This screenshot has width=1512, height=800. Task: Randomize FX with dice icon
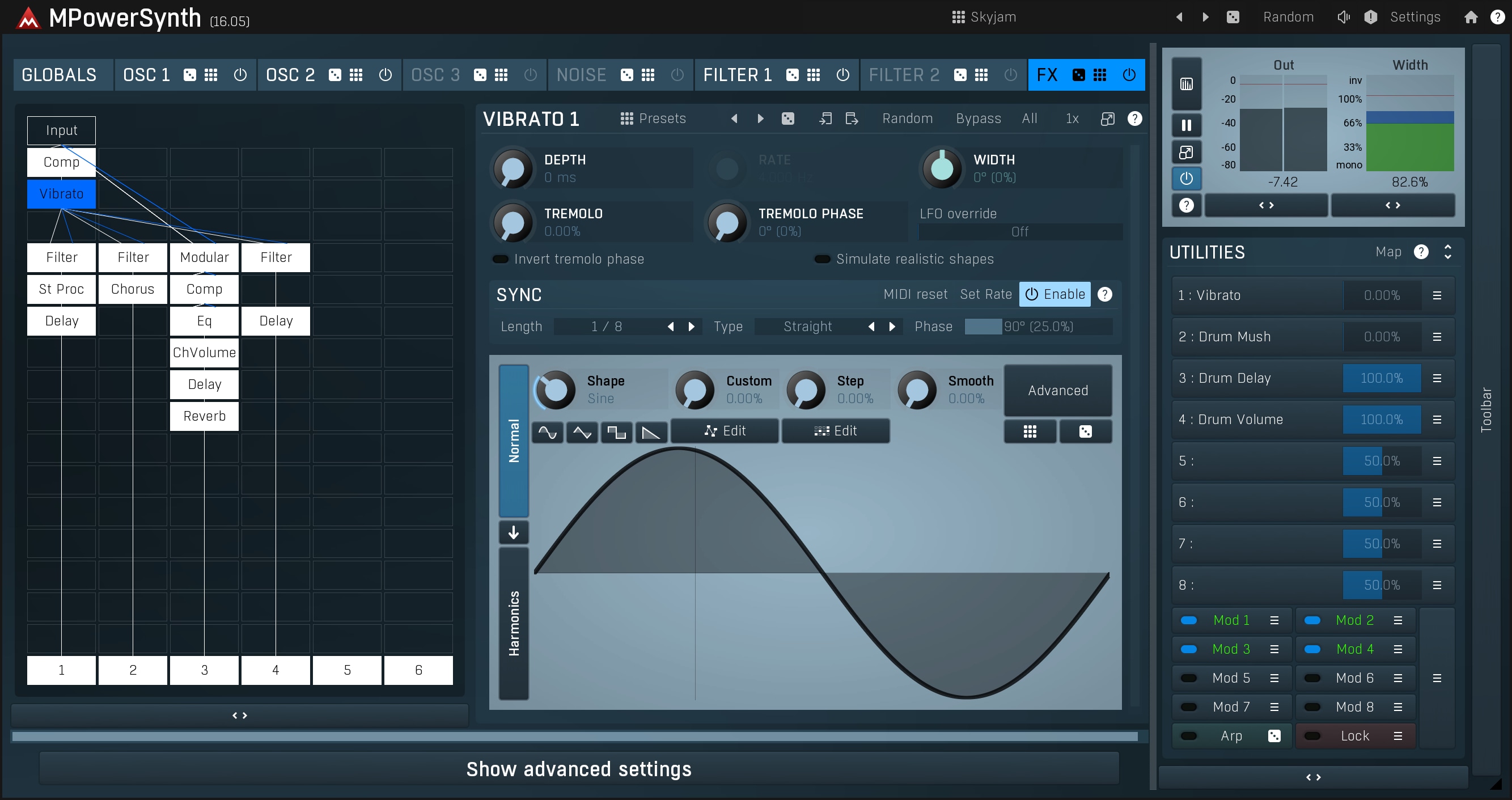(x=1079, y=74)
